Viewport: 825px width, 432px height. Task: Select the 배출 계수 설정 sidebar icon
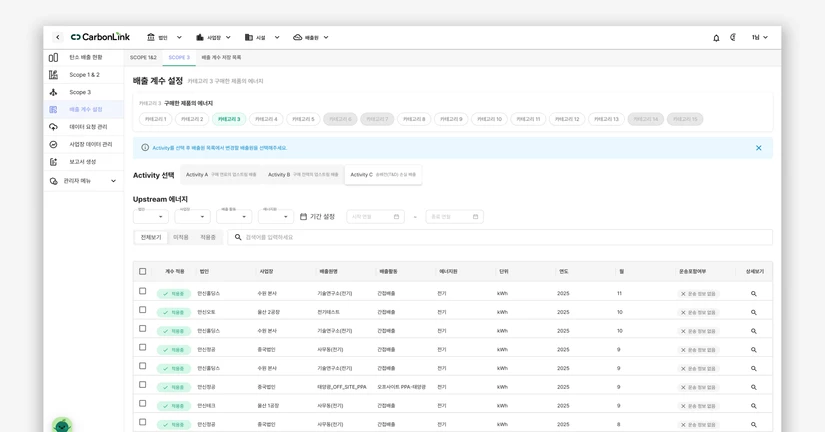(x=53, y=109)
